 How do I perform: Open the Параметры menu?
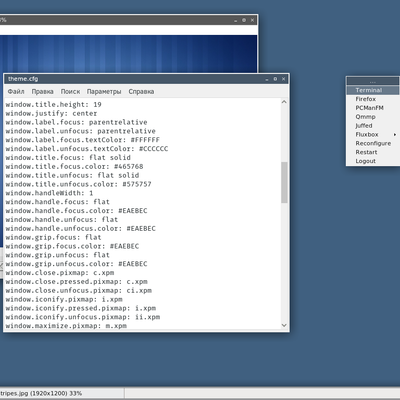click(x=104, y=91)
